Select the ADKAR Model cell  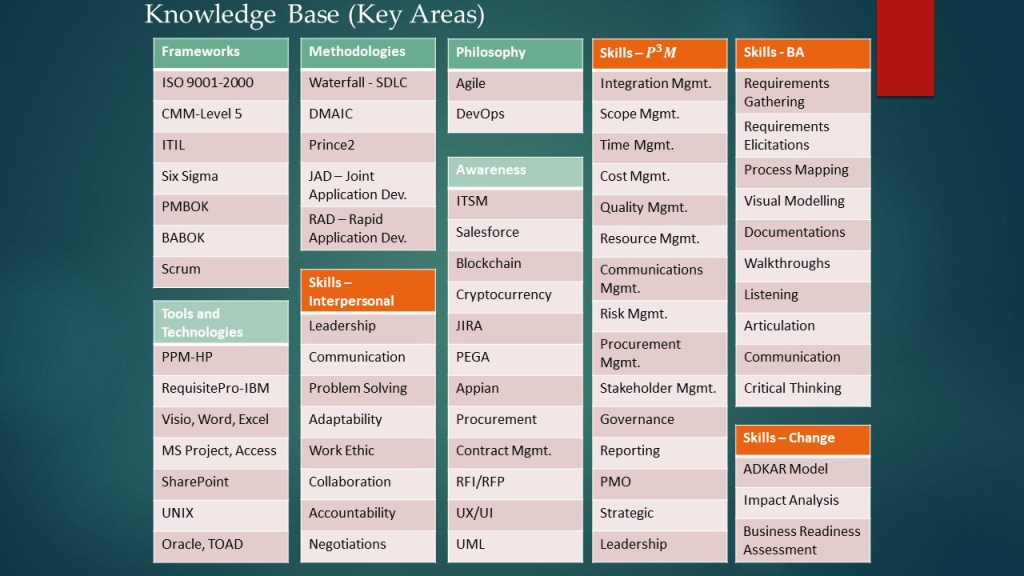[x=802, y=469]
